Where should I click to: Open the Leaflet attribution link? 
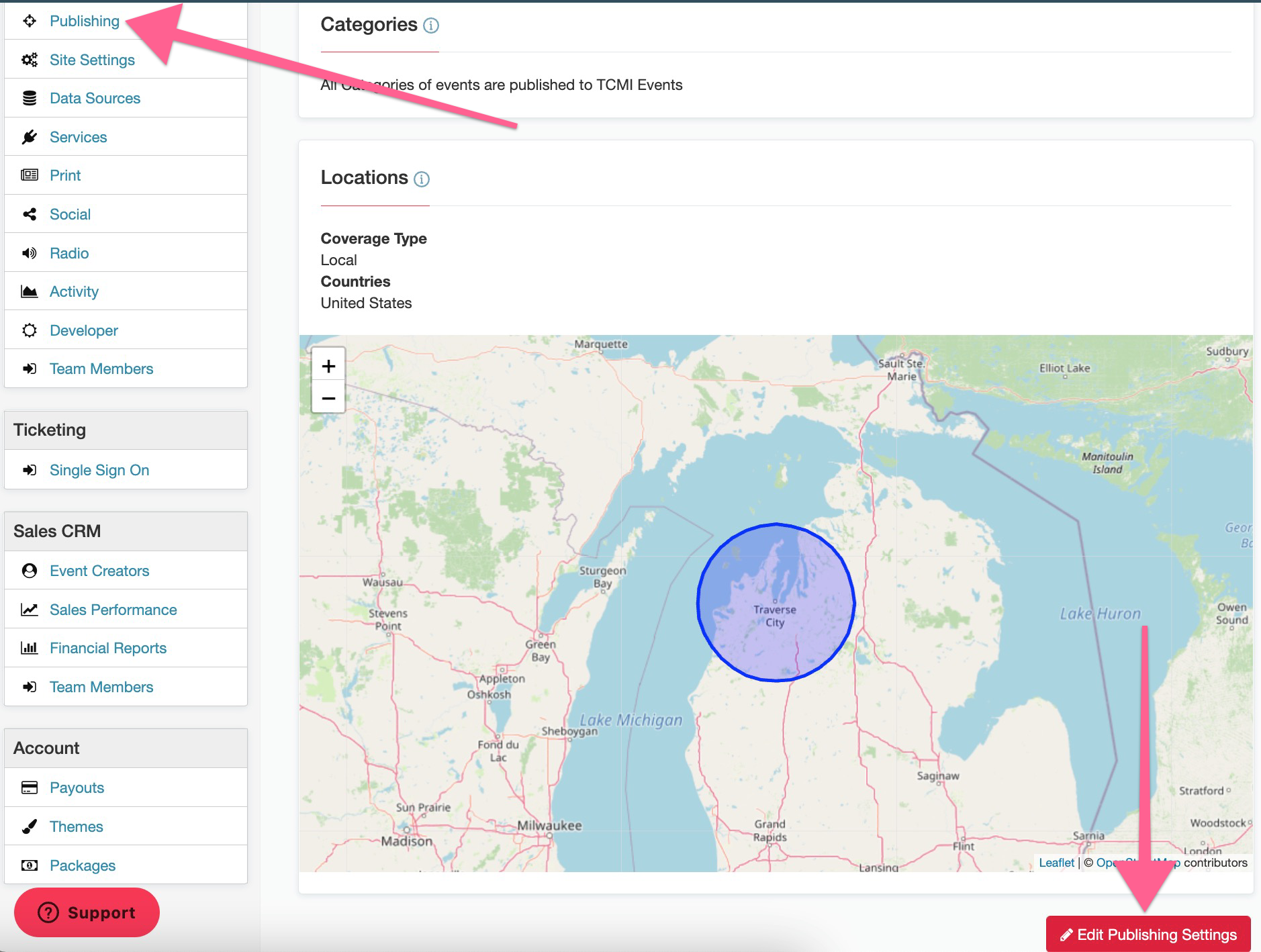[1056, 863]
